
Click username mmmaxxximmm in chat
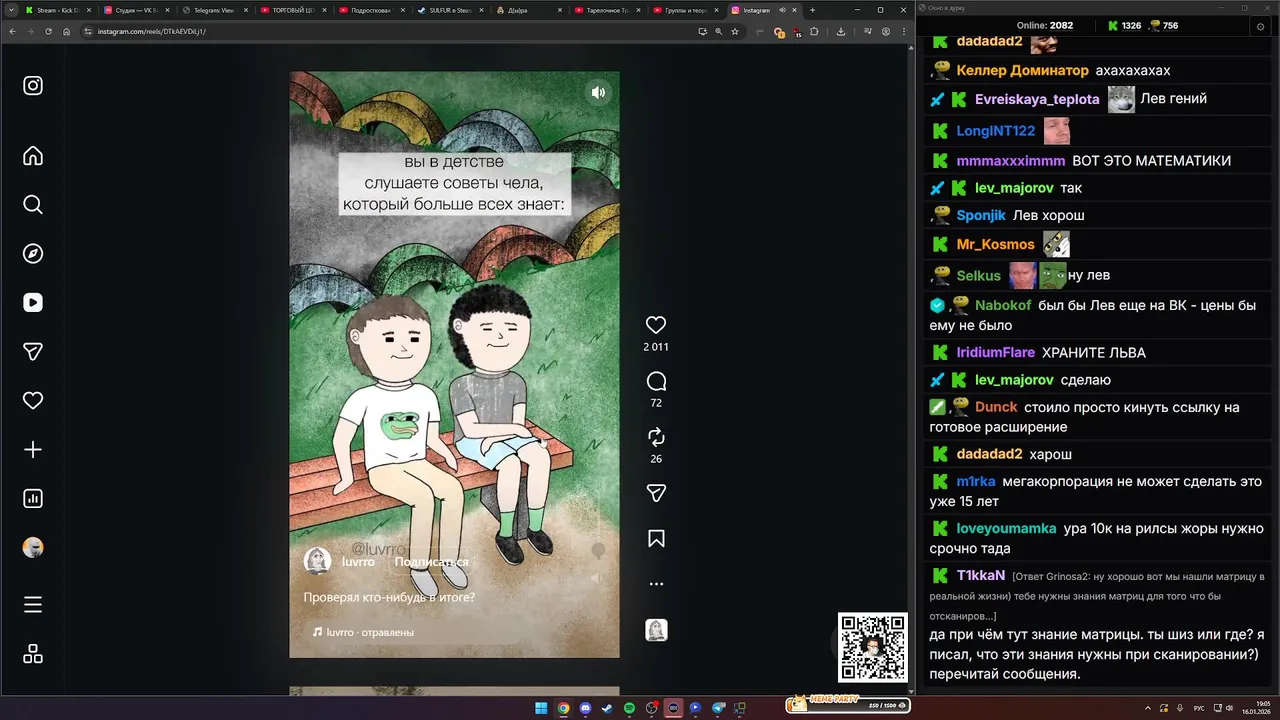pos(1011,161)
